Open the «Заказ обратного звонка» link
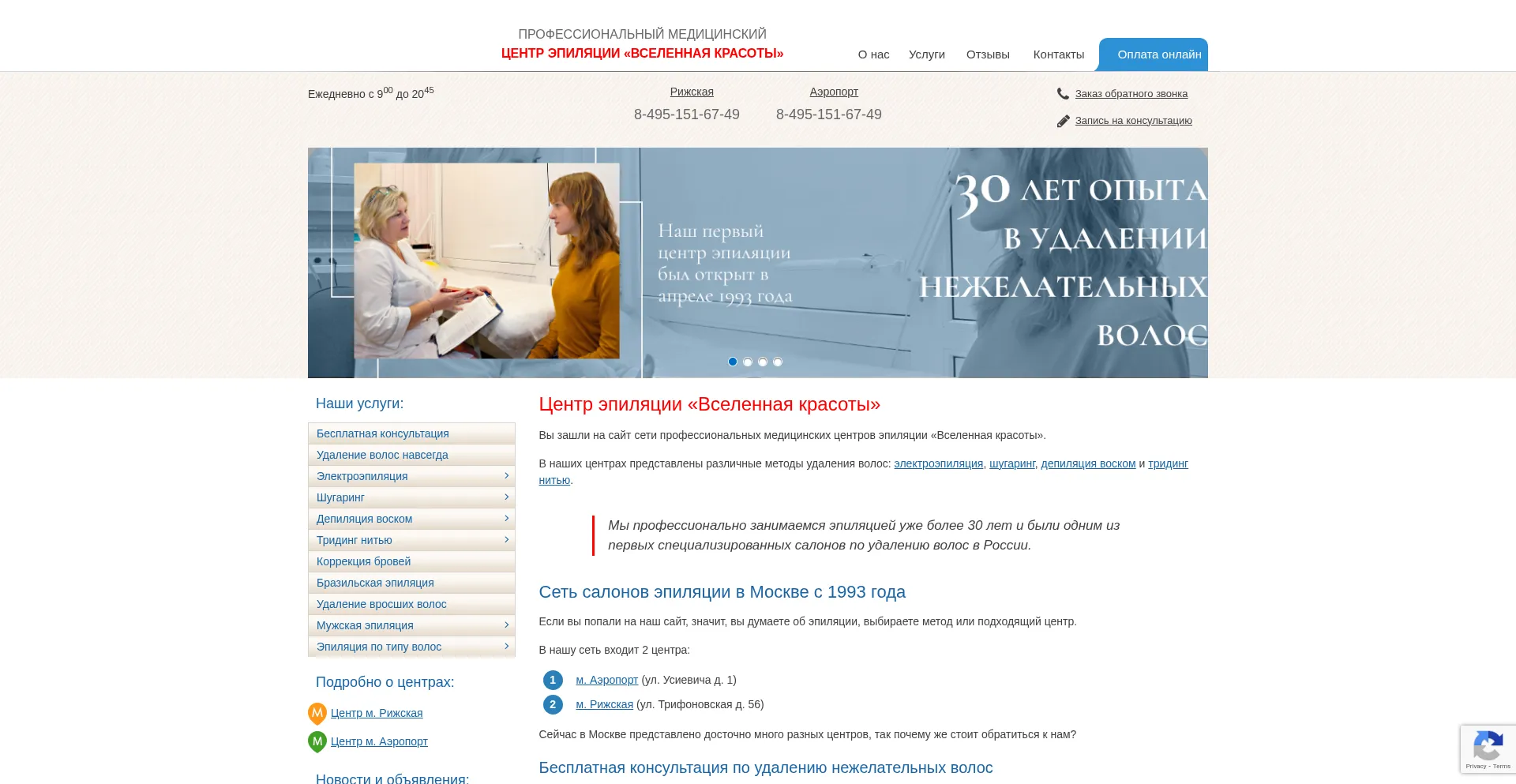Screen dimensions: 1516x784 coord(1131,93)
